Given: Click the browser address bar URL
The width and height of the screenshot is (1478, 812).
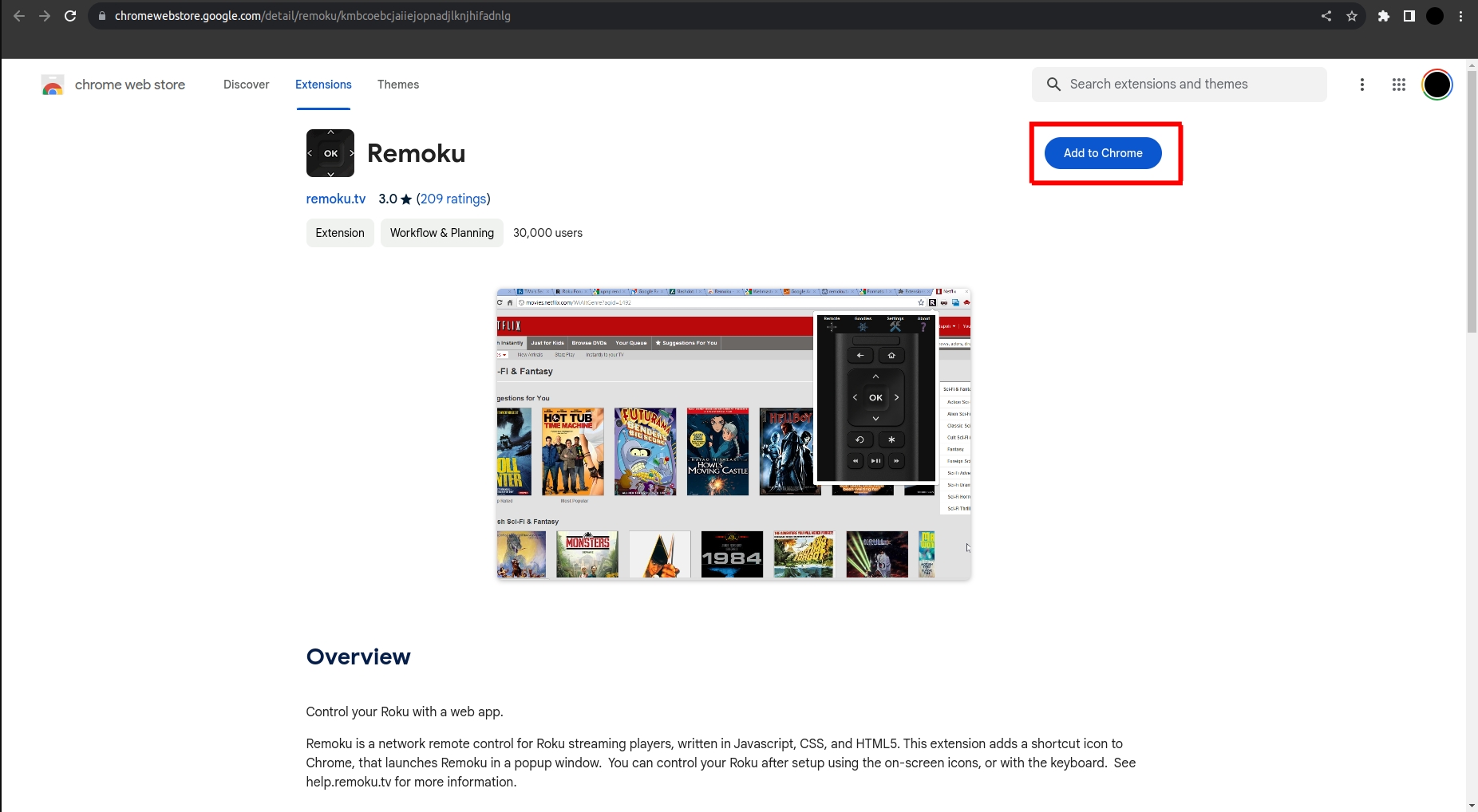Looking at the screenshot, I should pos(313,16).
